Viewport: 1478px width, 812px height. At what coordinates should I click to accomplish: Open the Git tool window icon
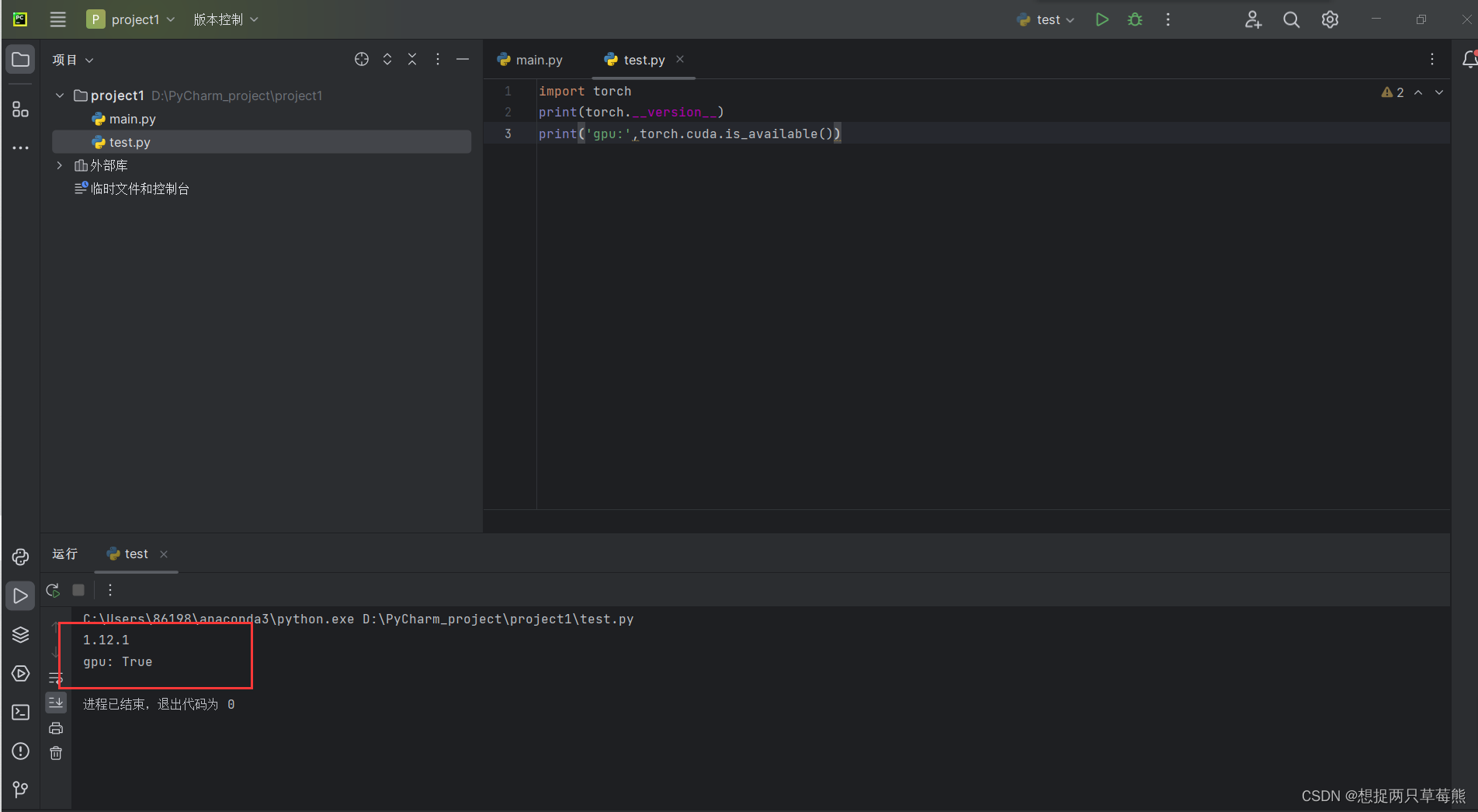20,789
